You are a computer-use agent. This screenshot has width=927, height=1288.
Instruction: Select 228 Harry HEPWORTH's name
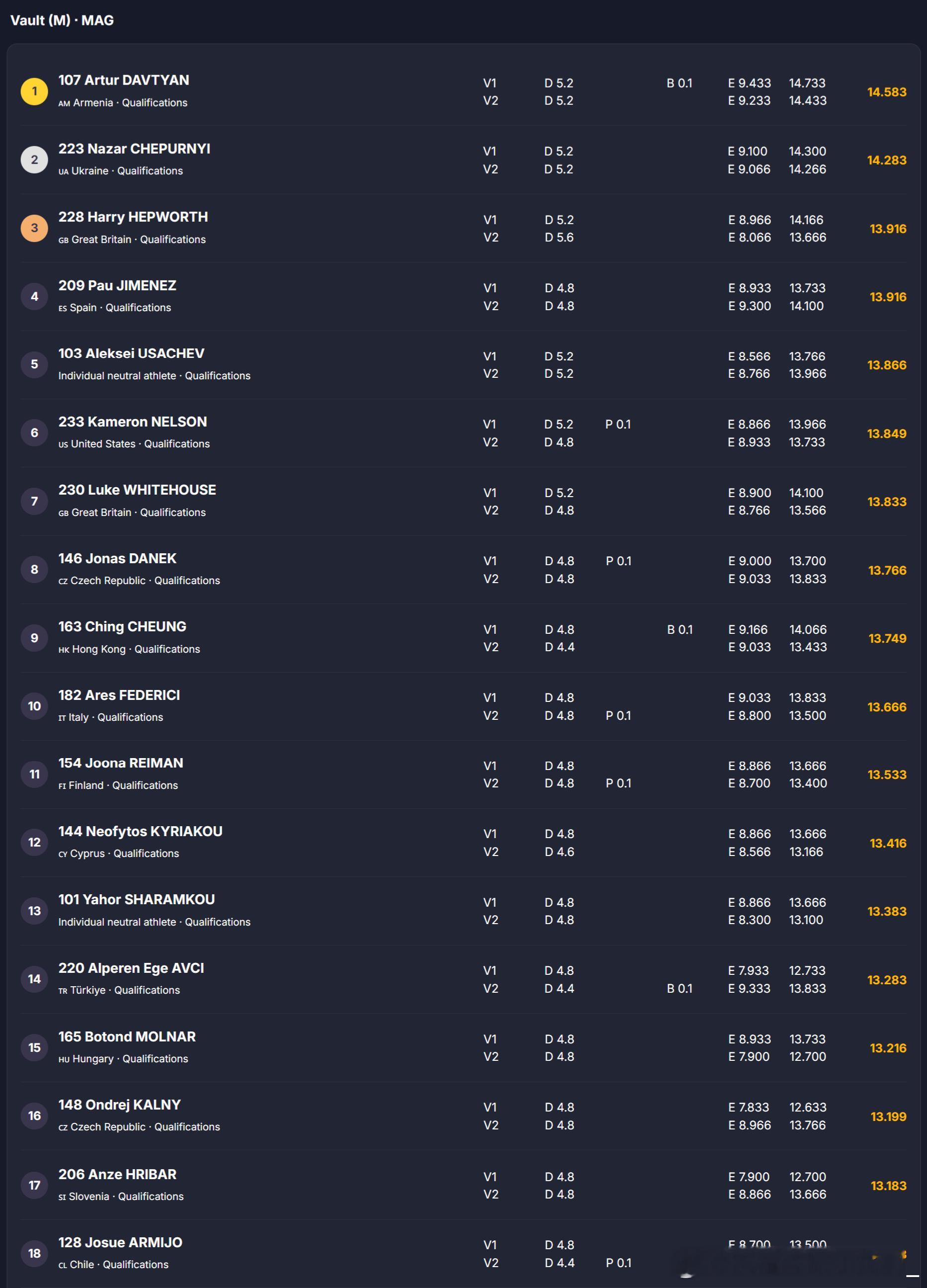[x=133, y=217]
